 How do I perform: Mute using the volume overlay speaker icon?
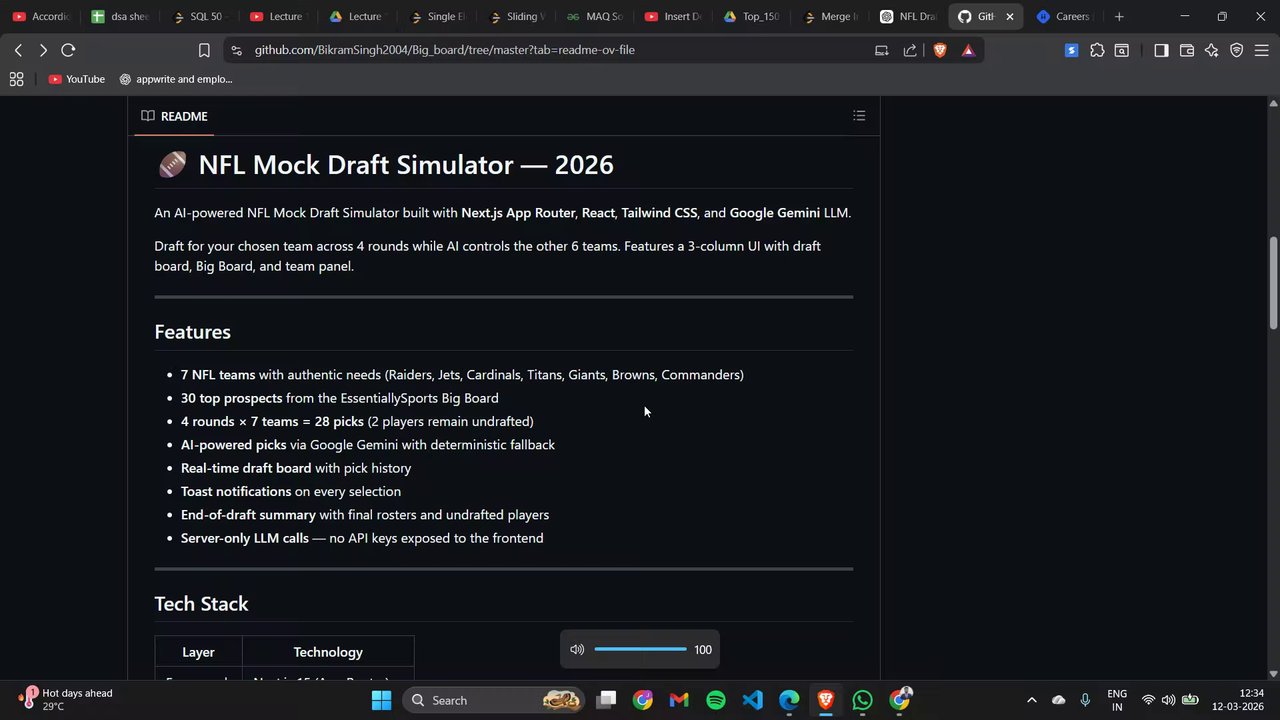(x=577, y=649)
